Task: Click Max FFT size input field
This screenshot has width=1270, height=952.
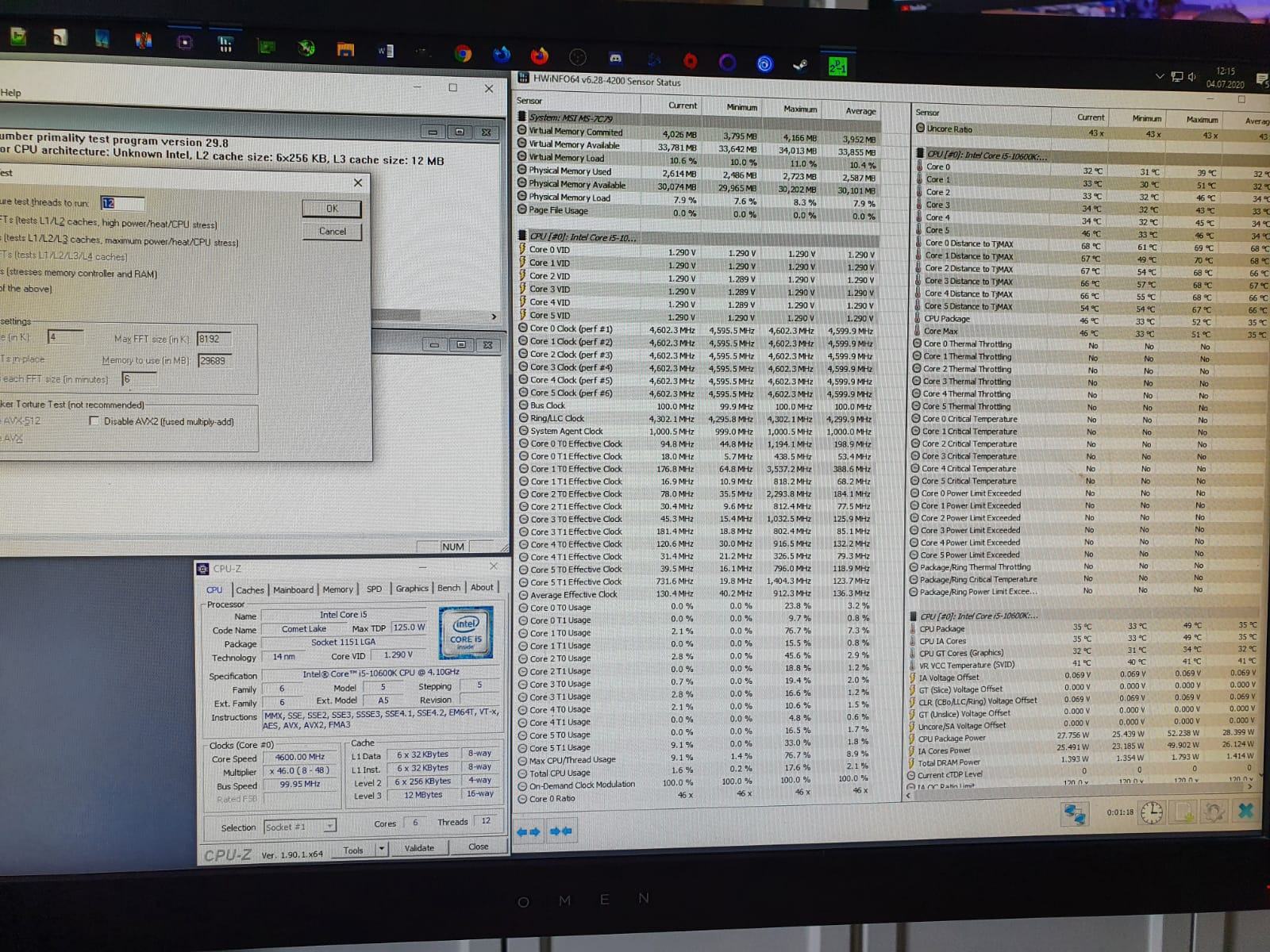Action: 214,339
